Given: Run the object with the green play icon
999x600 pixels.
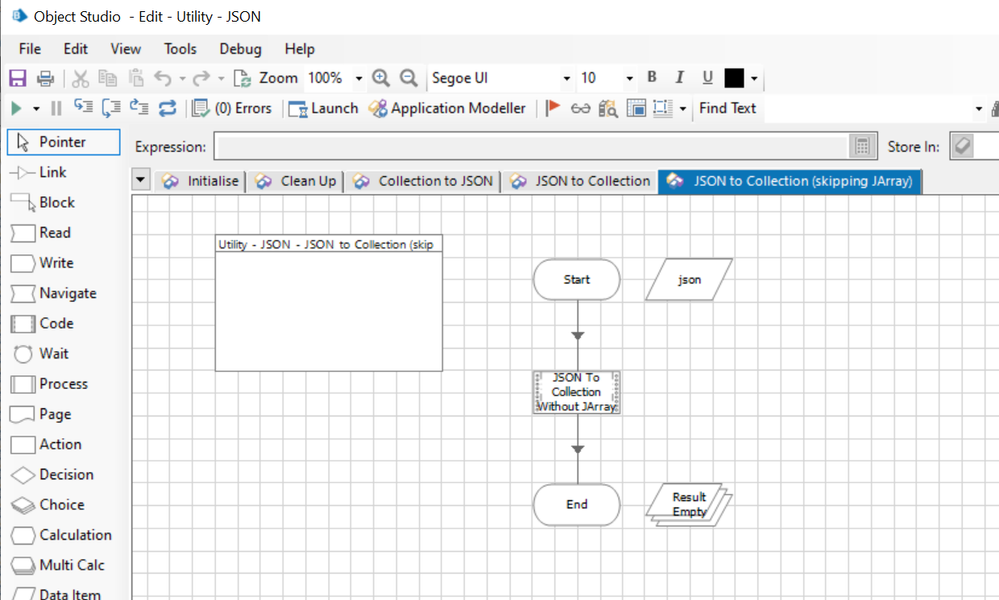Looking at the screenshot, I should point(16,108).
